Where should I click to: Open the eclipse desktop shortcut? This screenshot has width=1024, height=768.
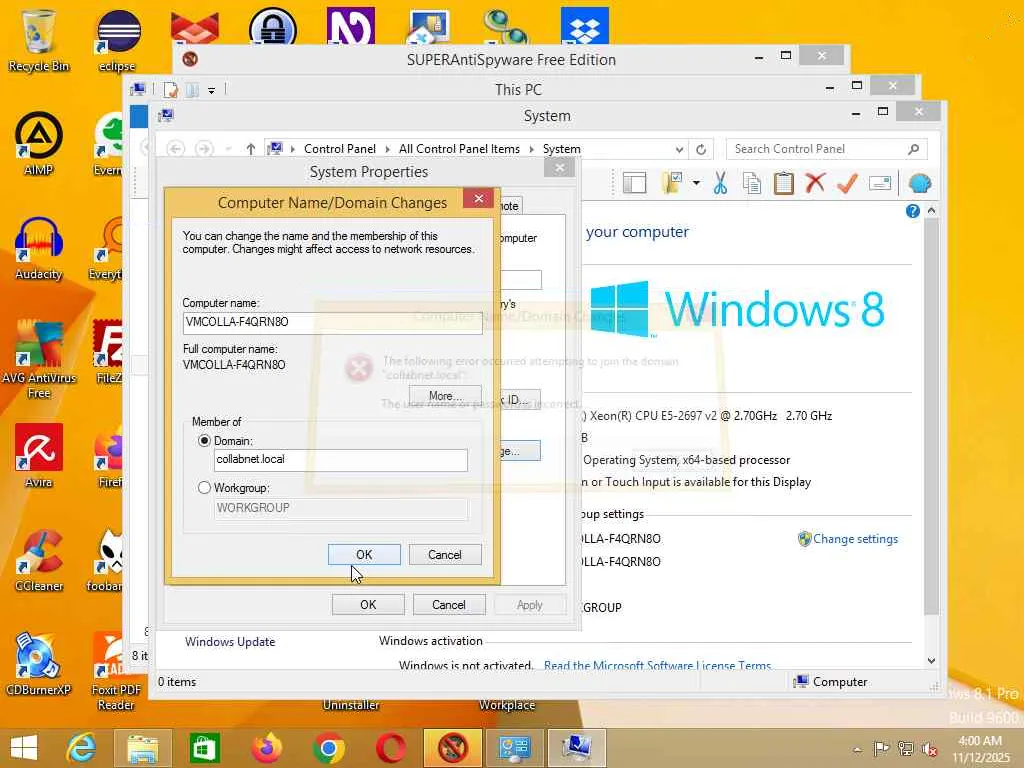pos(118,40)
